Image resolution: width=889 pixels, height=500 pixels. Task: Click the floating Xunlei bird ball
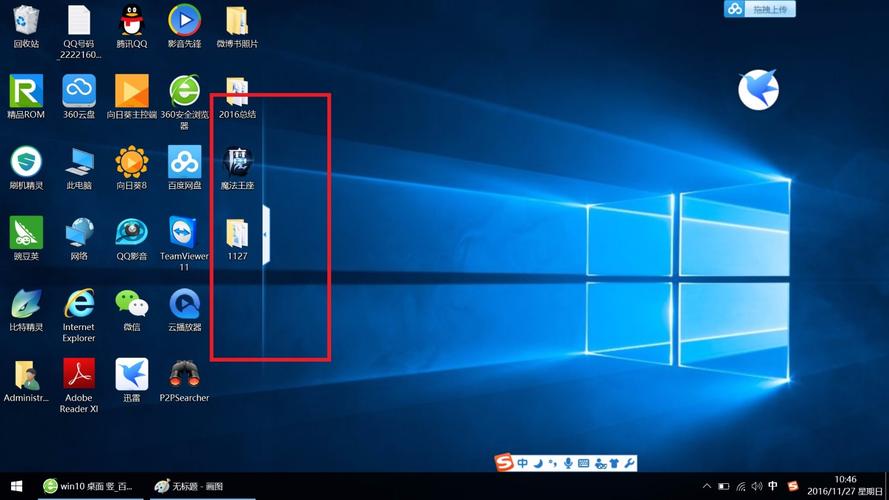click(x=759, y=90)
